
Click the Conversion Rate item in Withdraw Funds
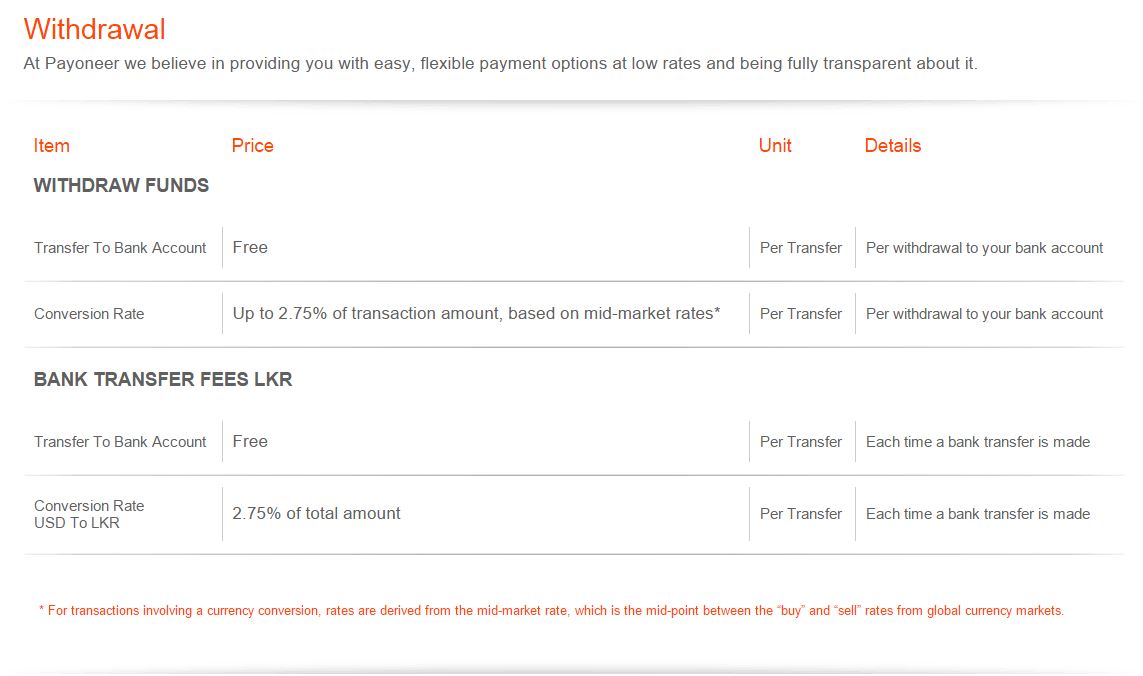[89, 314]
